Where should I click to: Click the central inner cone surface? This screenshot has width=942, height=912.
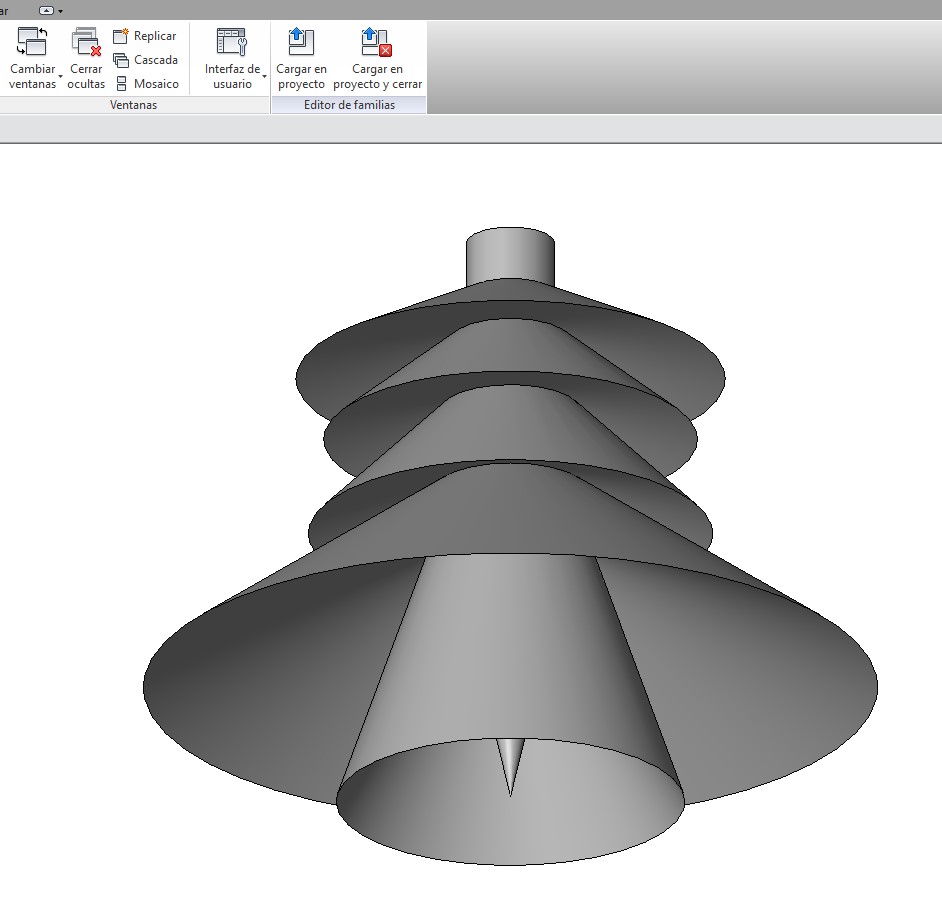(510, 650)
